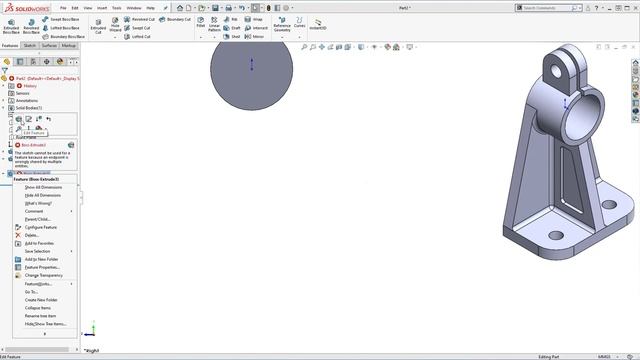The width and height of the screenshot is (640, 360).
Task: Click the Zoom to Fit view icon
Action: (x=304, y=47)
